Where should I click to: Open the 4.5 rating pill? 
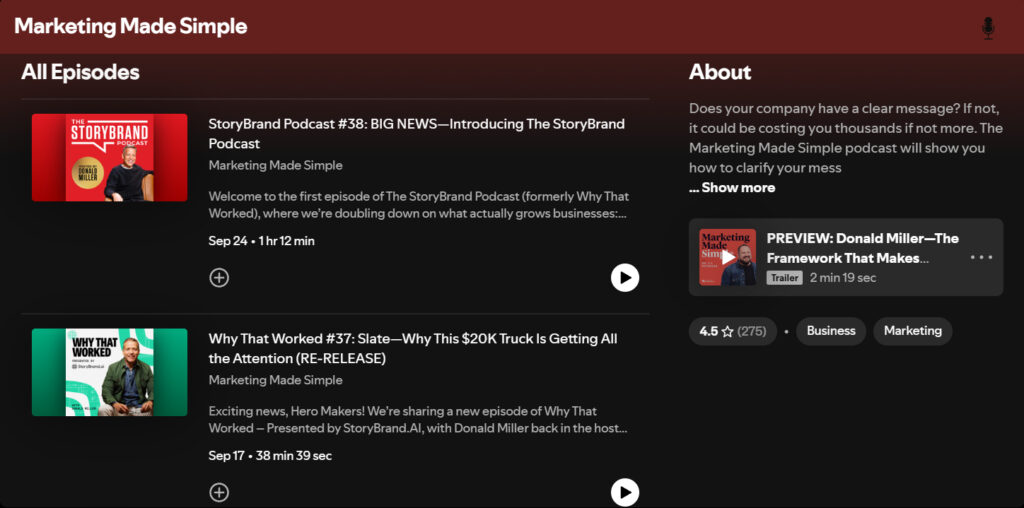pyautogui.click(x=732, y=331)
